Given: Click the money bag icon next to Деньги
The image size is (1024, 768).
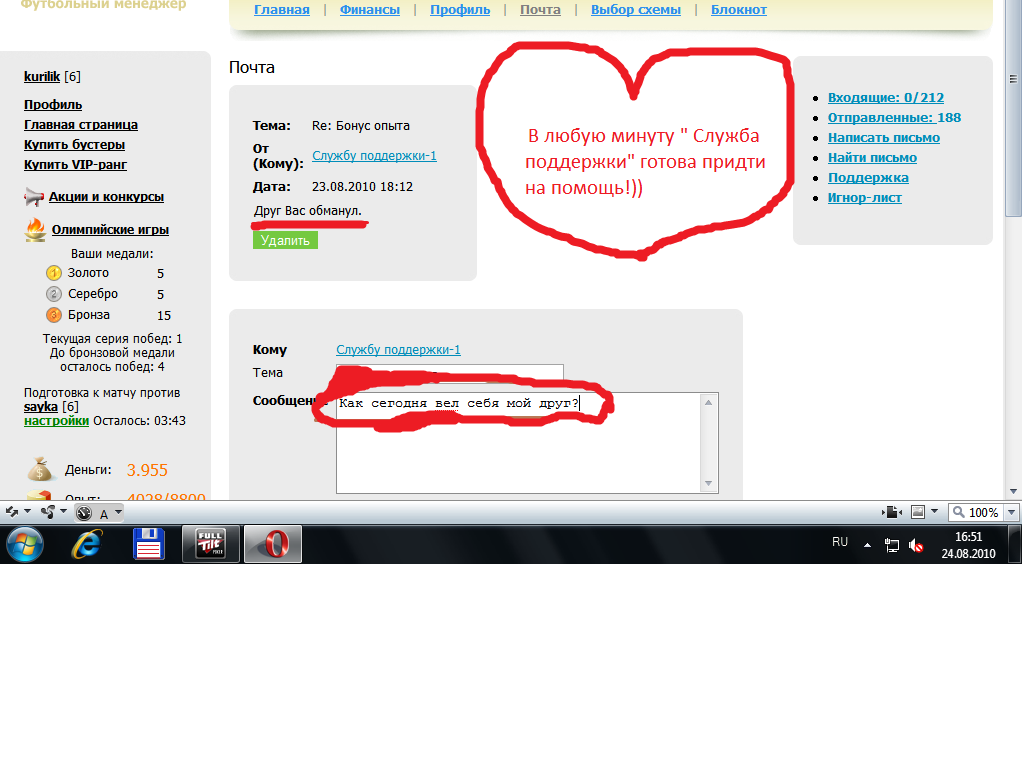Looking at the screenshot, I should (40, 469).
